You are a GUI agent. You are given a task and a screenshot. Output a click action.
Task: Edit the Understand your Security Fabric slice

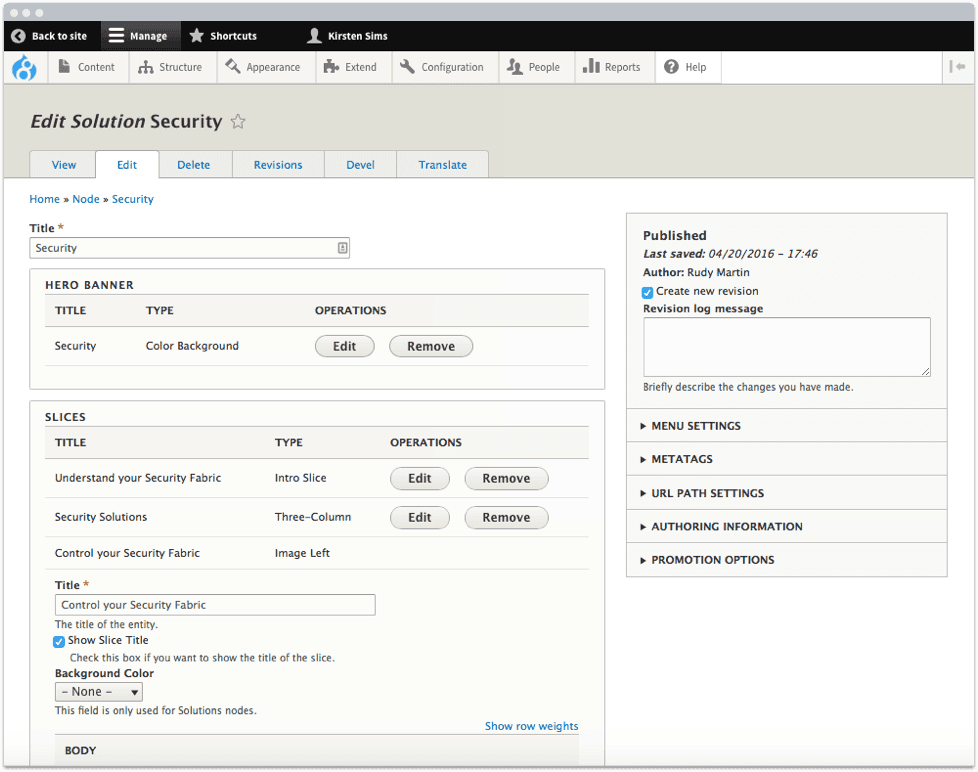coord(420,479)
